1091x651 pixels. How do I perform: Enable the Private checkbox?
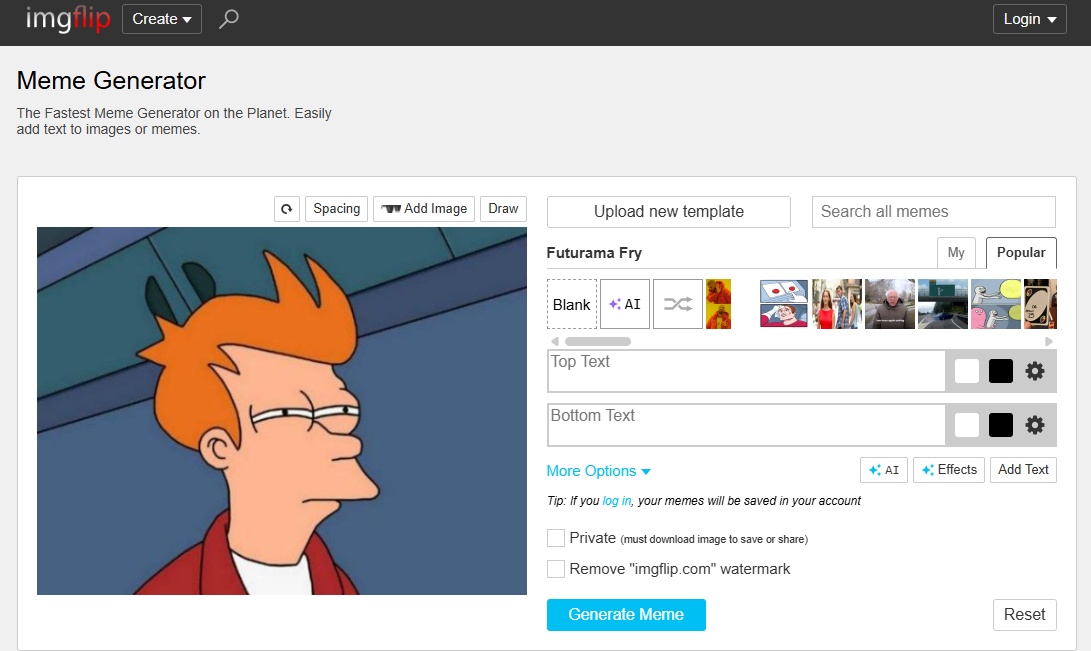(556, 538)
